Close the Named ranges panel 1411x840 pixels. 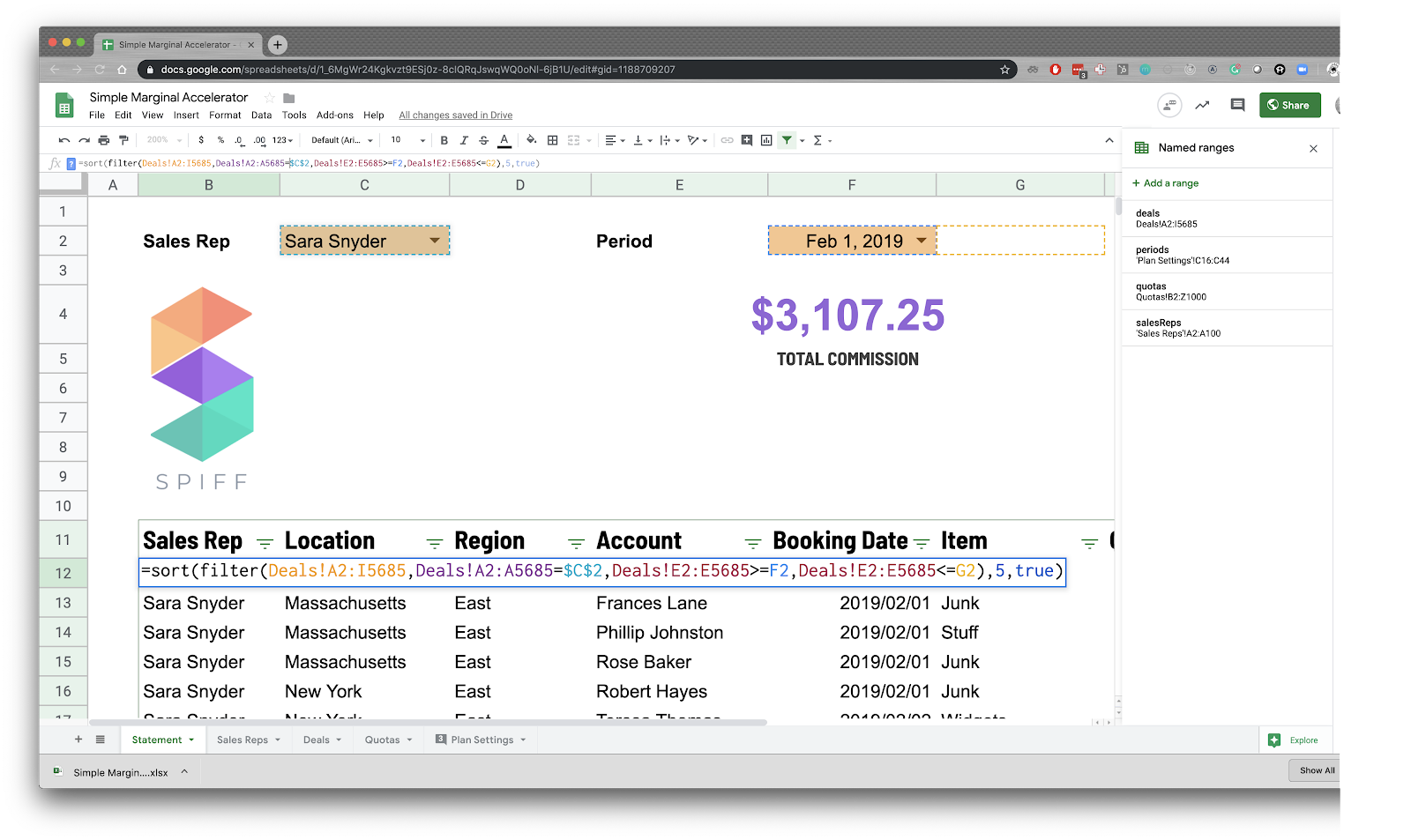[x=1313, y=148]
